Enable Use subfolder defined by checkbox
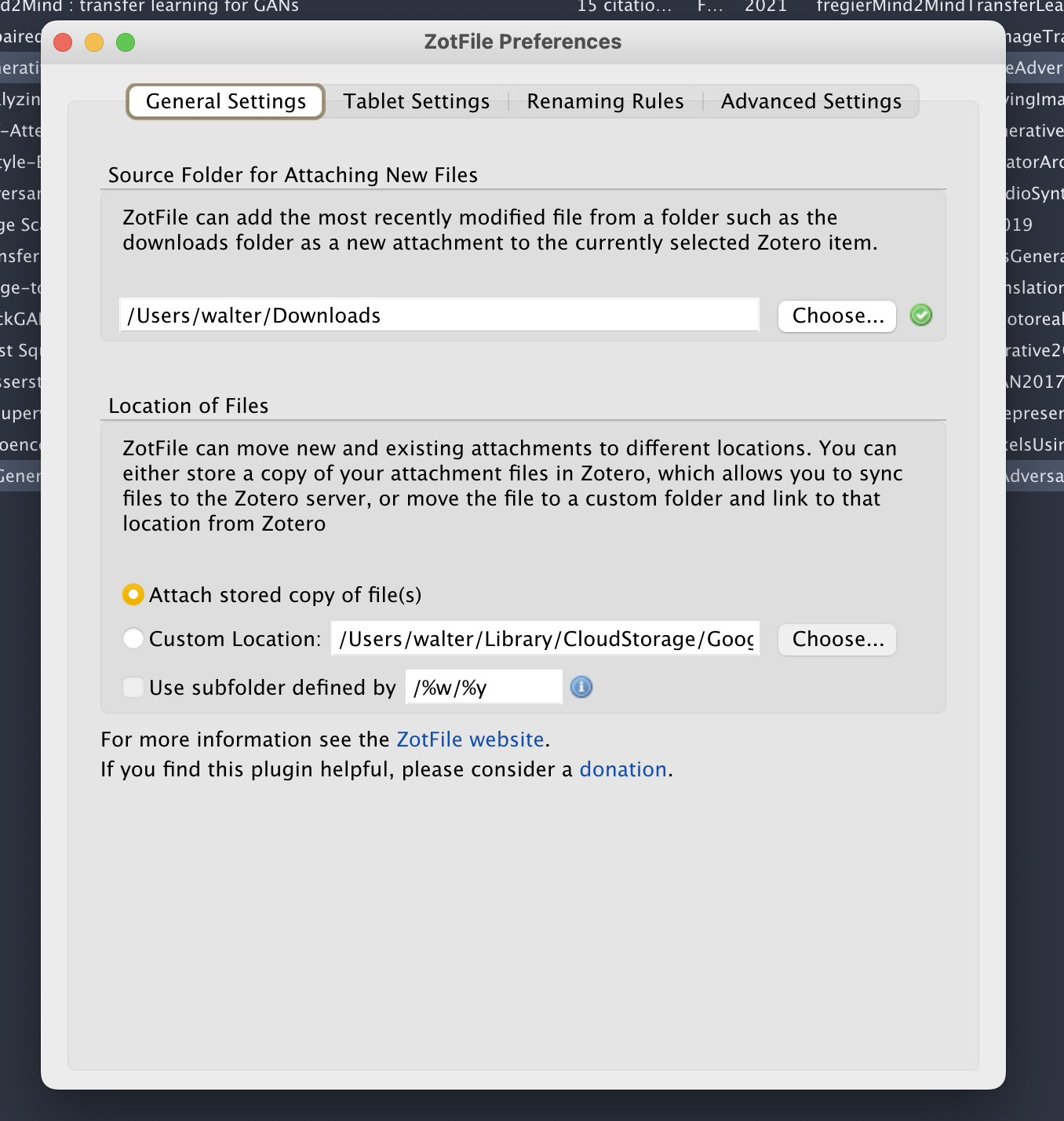 coord(133,688)
